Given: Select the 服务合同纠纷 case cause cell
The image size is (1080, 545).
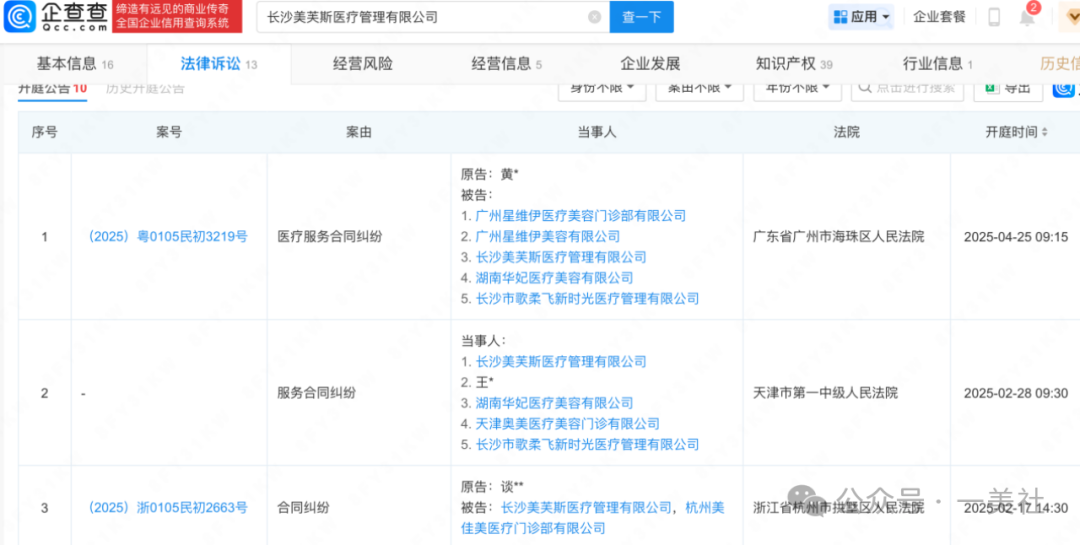Looking at the screenshot, I should [316, 393].
